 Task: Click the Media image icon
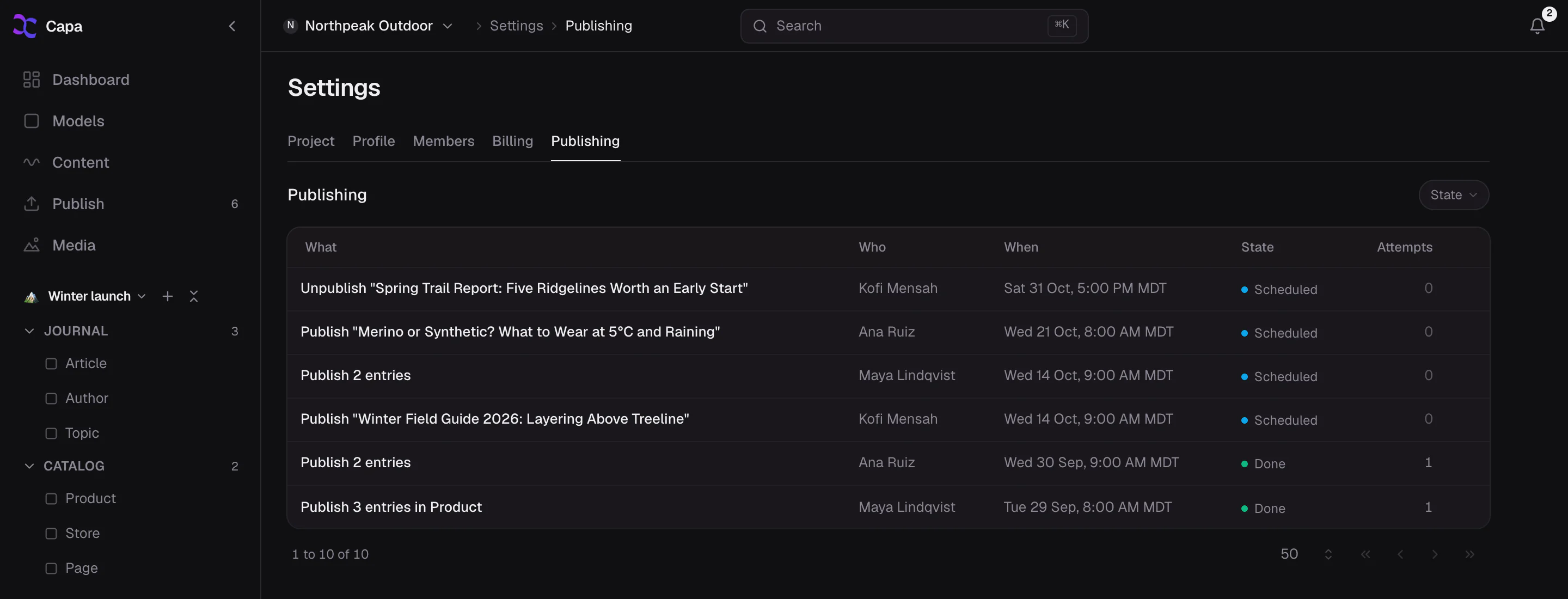[x=32, y=246]
